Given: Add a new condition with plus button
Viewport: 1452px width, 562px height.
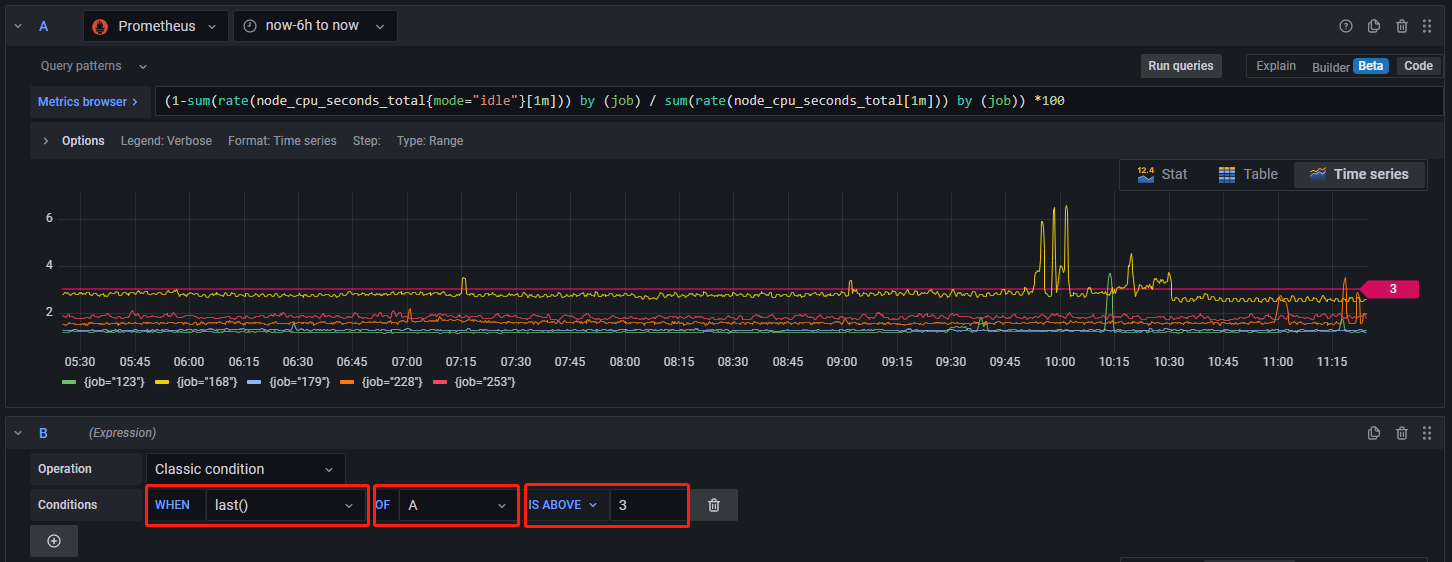Looking at the screenshot, I should pyautogui.click(x=54, y=541).
